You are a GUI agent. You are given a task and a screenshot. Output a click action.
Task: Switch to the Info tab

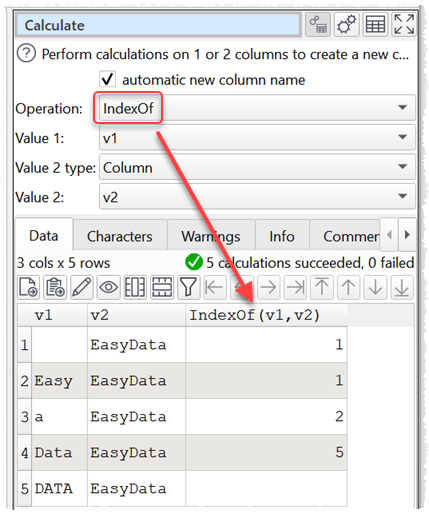click(x=282, y=236)
